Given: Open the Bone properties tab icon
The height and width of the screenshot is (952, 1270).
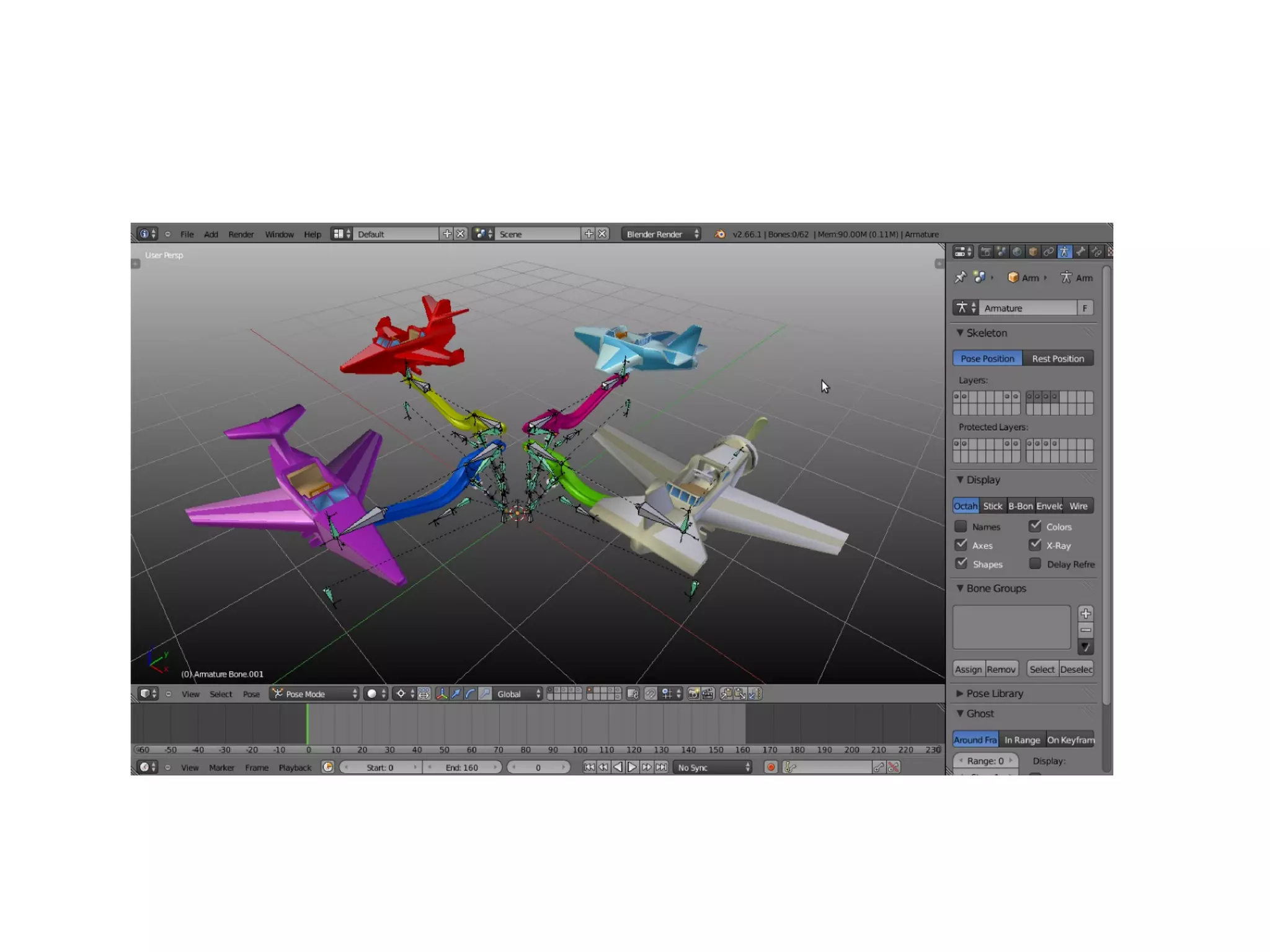Looking at the screenshot, I should (1081, 252).
